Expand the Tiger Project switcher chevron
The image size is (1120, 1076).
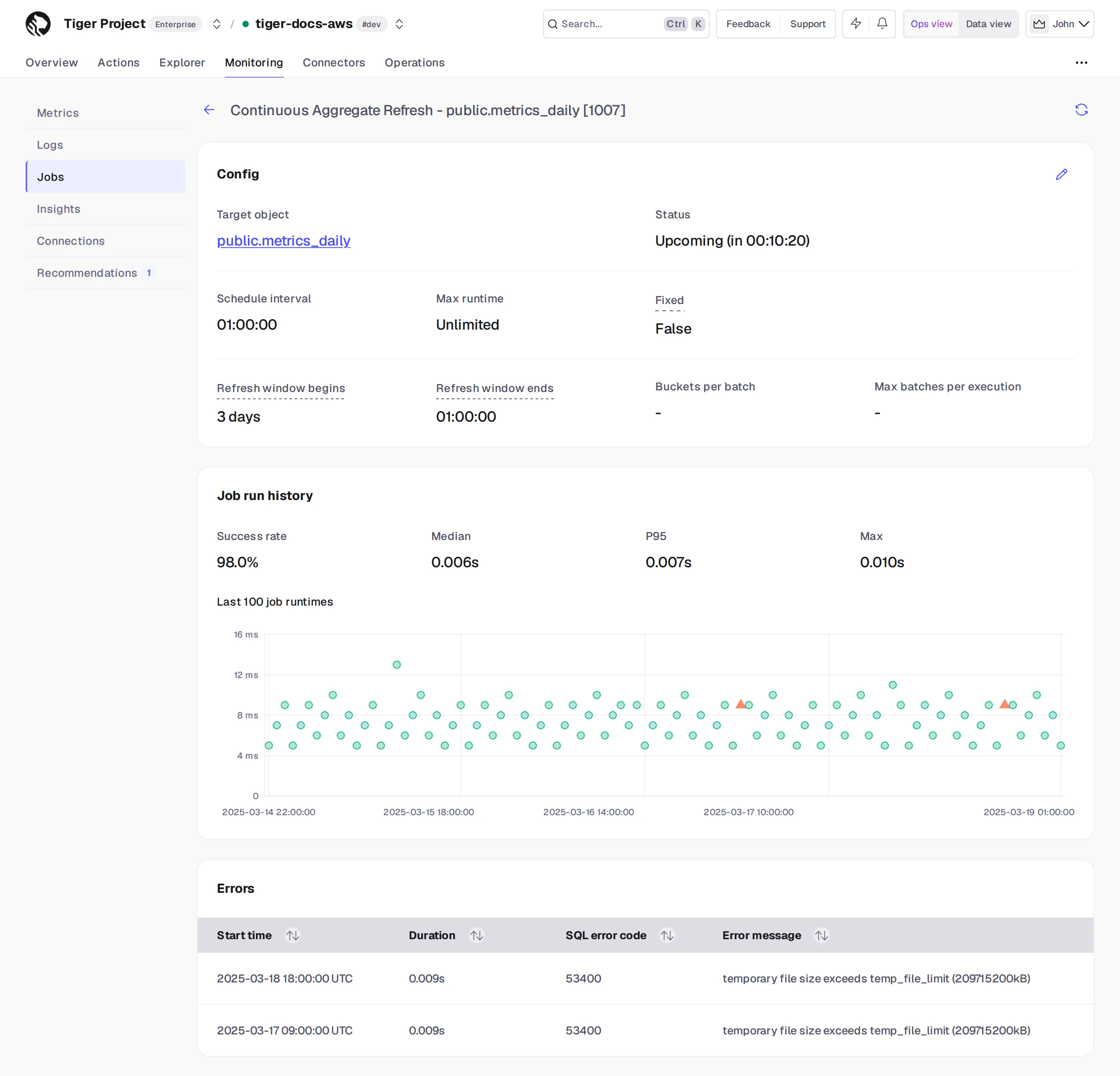[216, 24]
